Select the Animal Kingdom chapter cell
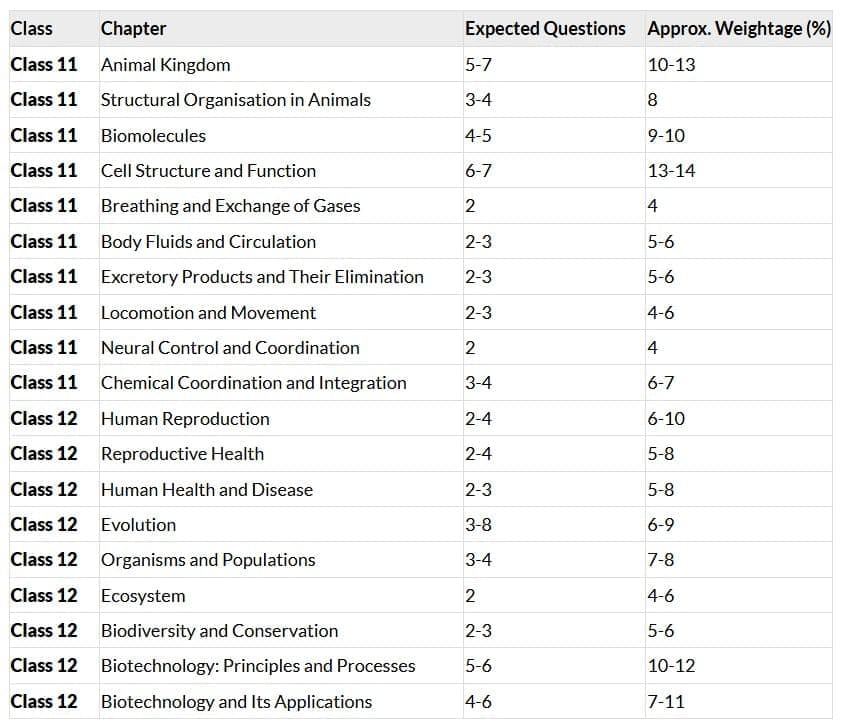The image size is (843, 725). (165, 65)
